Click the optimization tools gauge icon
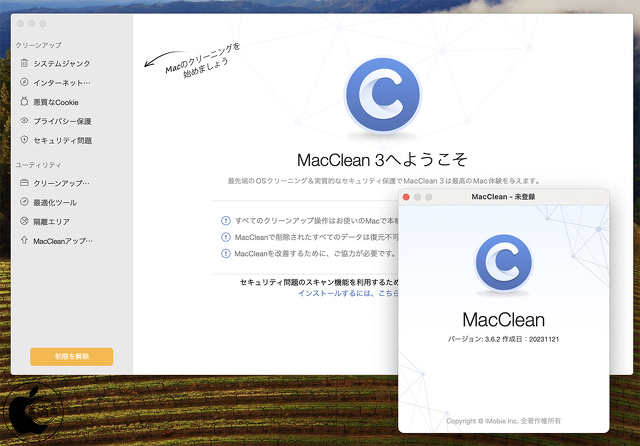This screenshot has height=446, width=640. coord(24,202)
